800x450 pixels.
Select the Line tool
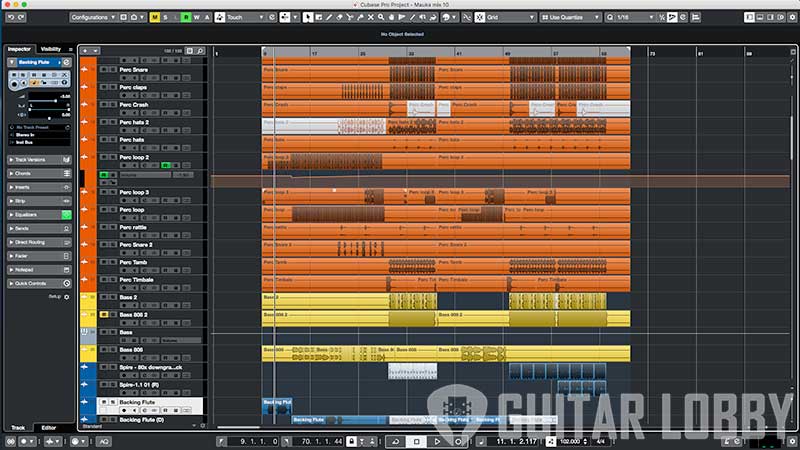point(412,17)
